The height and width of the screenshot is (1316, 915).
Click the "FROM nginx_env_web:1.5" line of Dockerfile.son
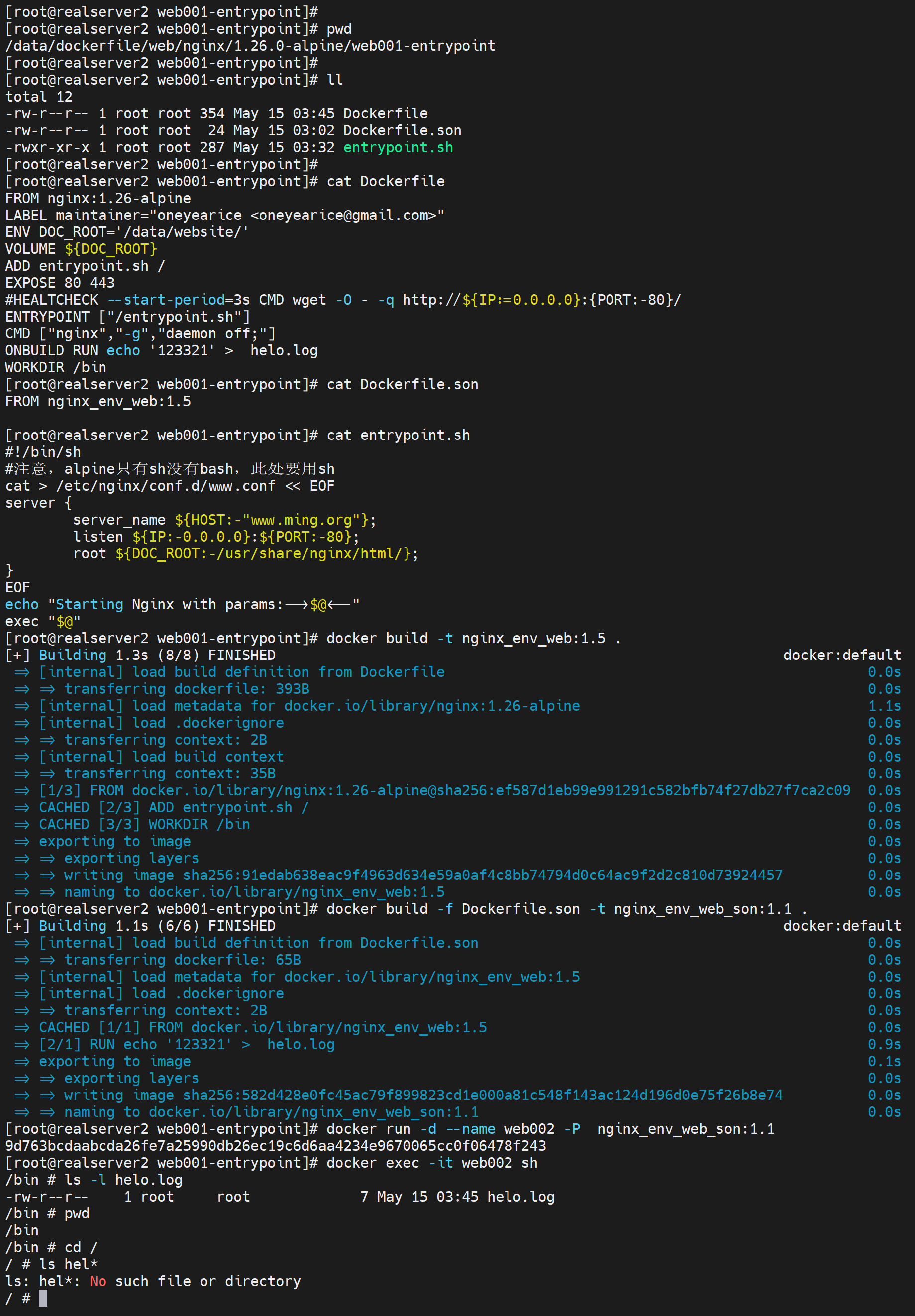98,401
